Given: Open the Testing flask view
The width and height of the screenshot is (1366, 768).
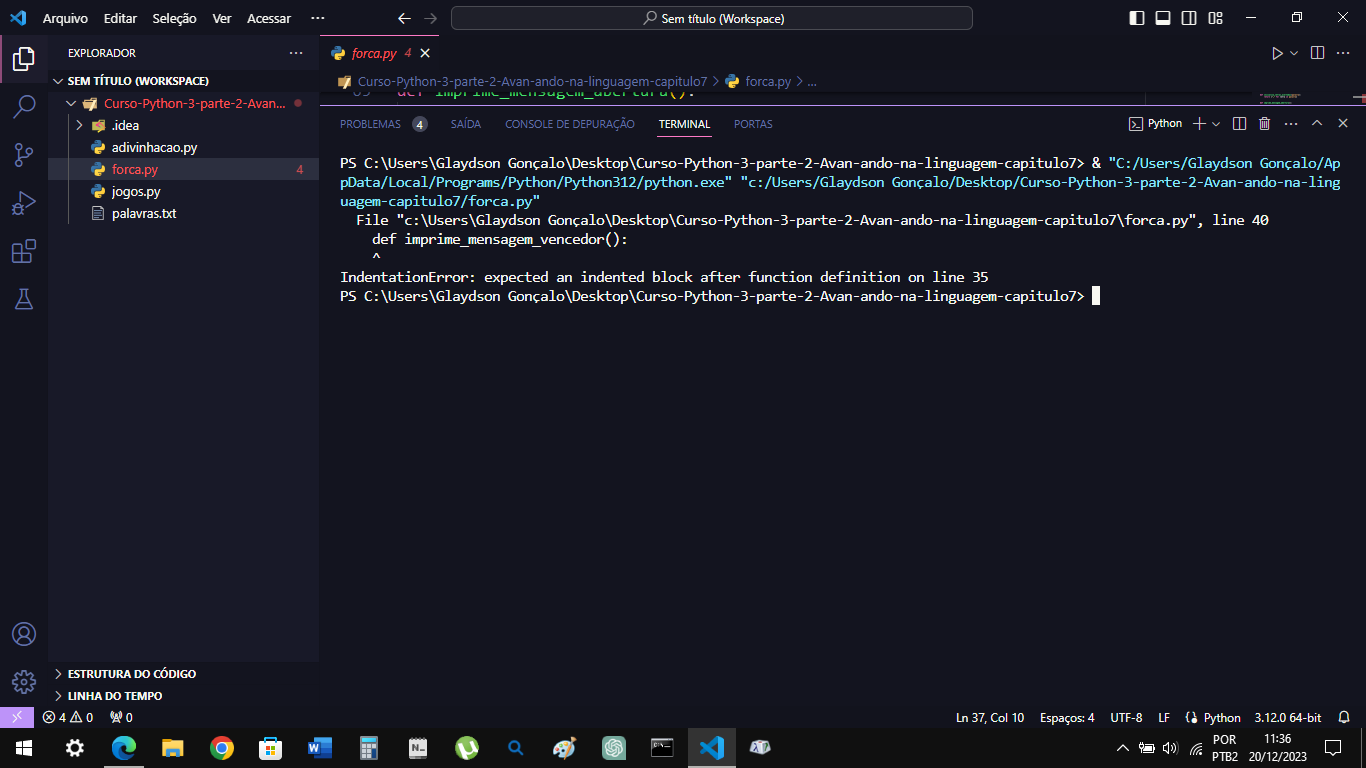Looking at the screenshot, I should click(x=24, y=299).
